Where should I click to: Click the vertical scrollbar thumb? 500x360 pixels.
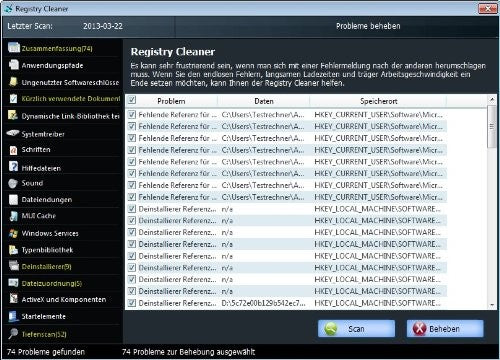click(x=492, y=126)
